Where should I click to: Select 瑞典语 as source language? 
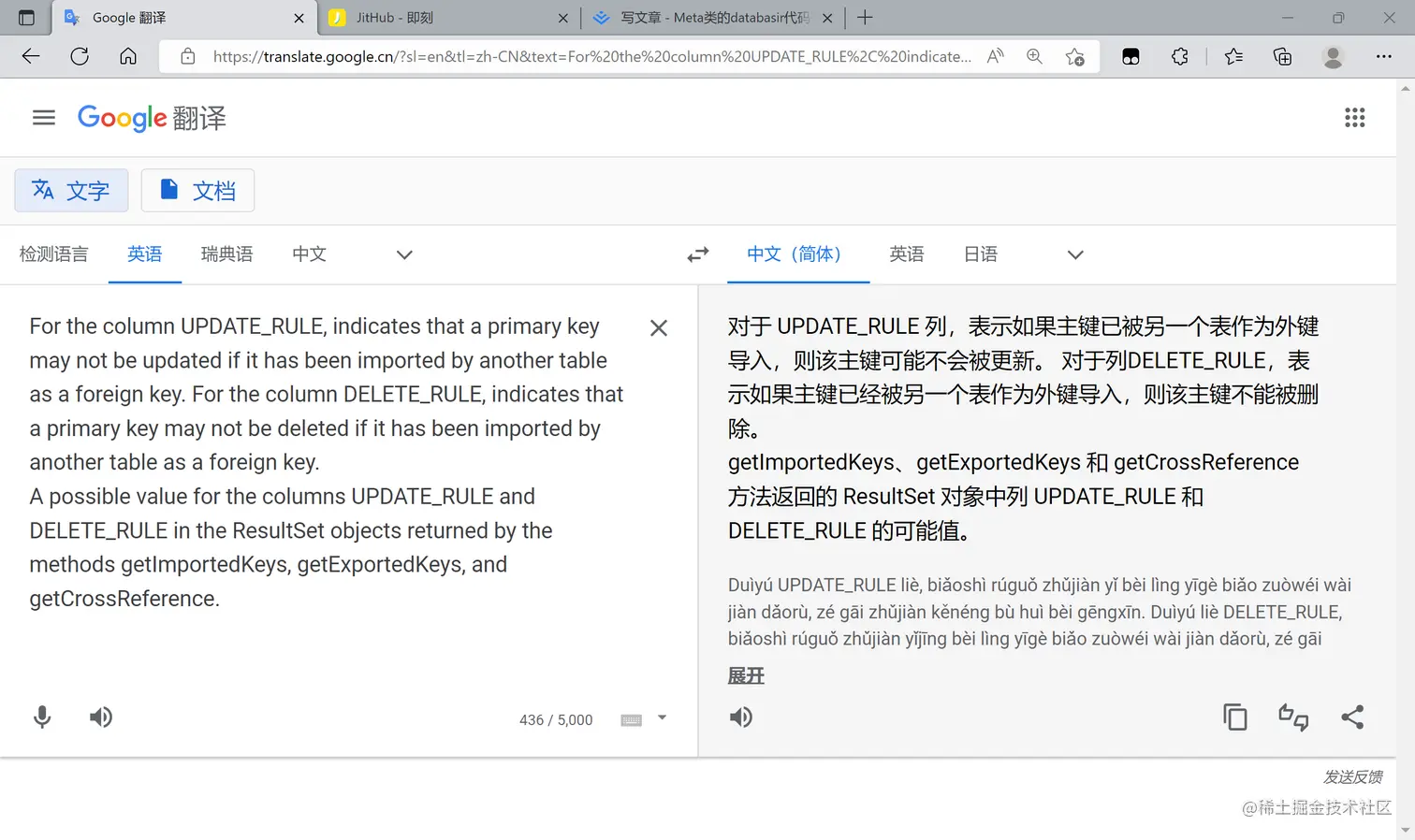point(226,254)
